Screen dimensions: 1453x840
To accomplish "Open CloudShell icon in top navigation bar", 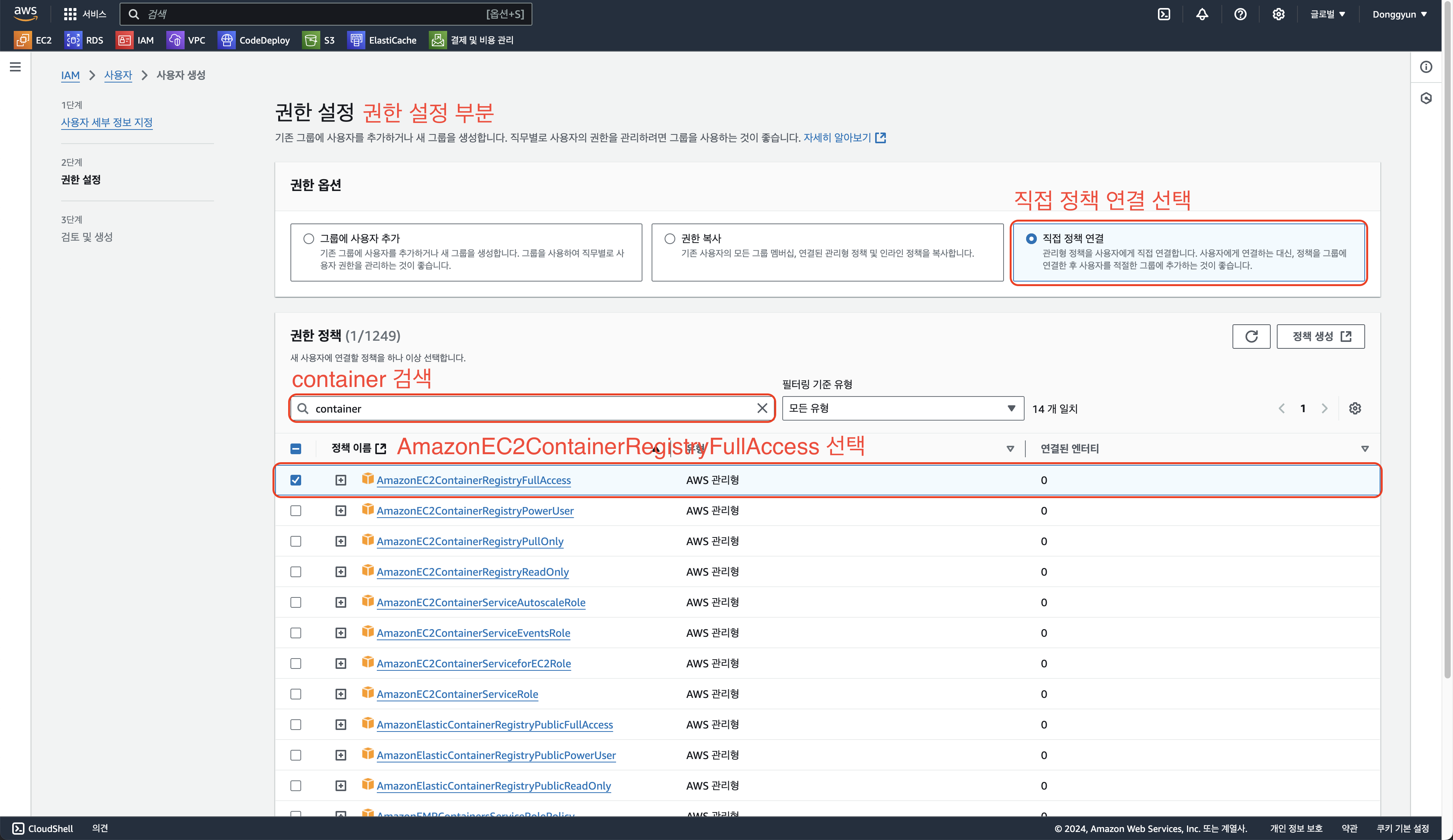I will pyautogui.click(x=1164, y=15).
